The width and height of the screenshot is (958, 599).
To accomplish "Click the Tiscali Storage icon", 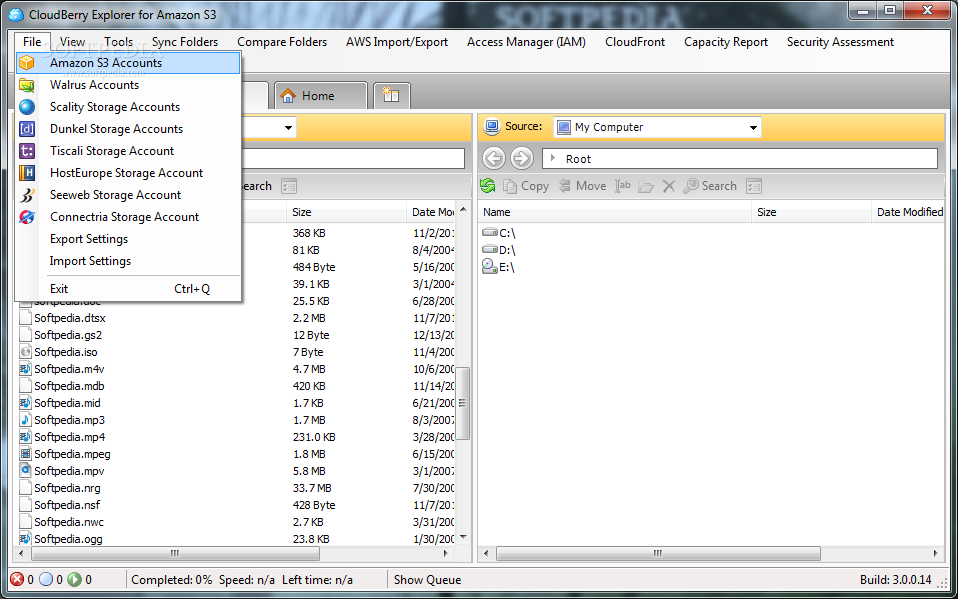I will [26, 151].
